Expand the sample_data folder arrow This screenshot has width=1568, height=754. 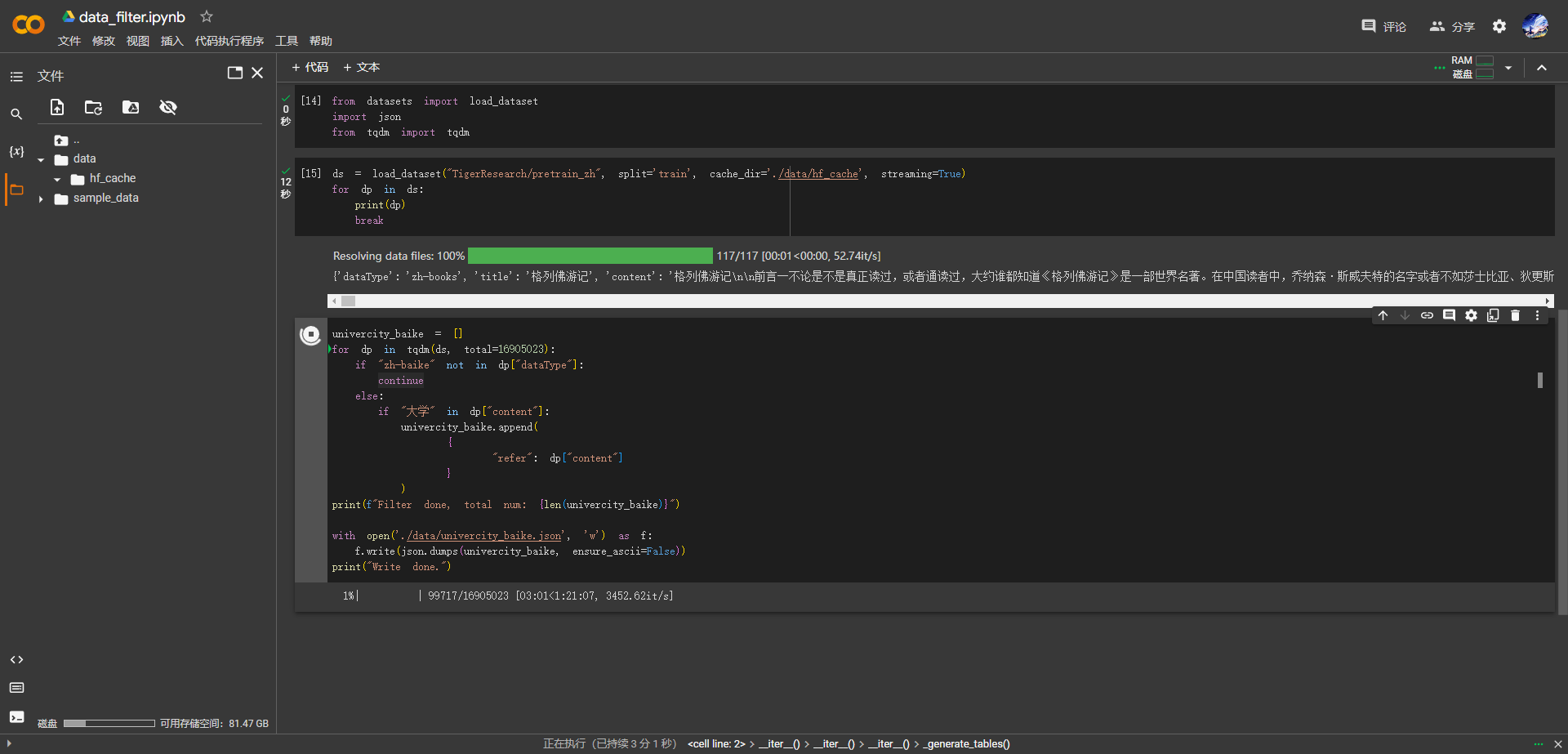(x=41, y=199)
